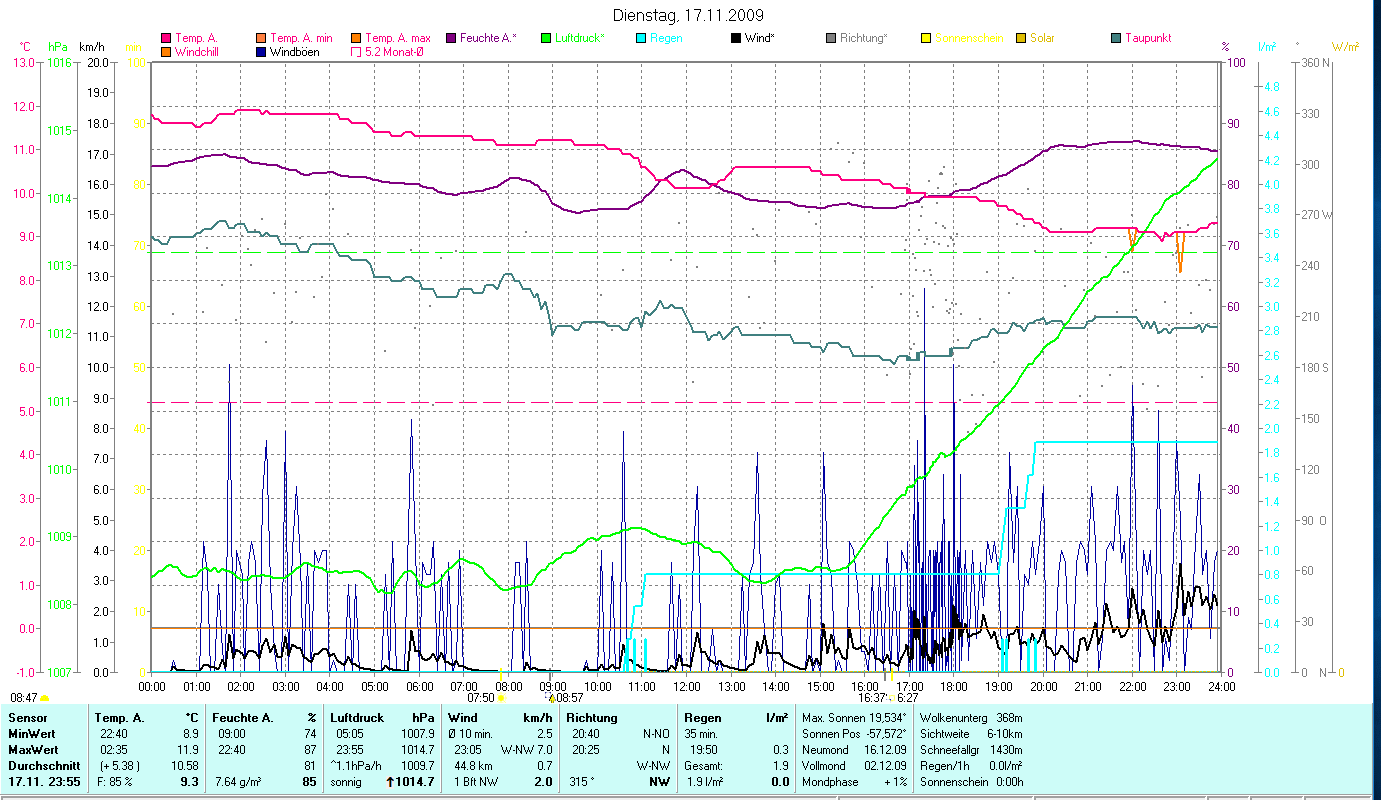Click the cyan Regen legend square
1381x800 pixels.
click(x=641, y=38)
